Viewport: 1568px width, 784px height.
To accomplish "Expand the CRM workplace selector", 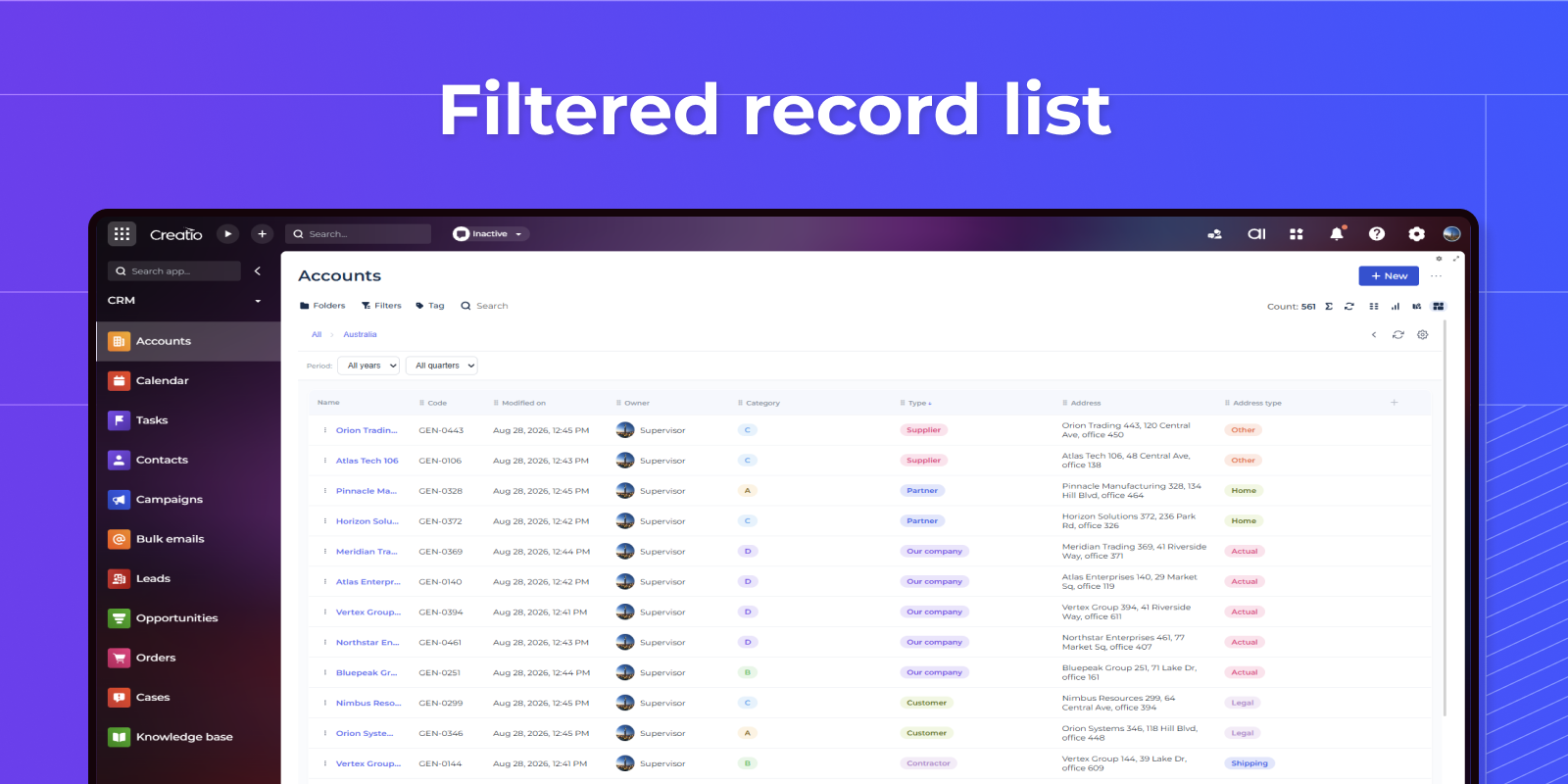I will [184, 301].
